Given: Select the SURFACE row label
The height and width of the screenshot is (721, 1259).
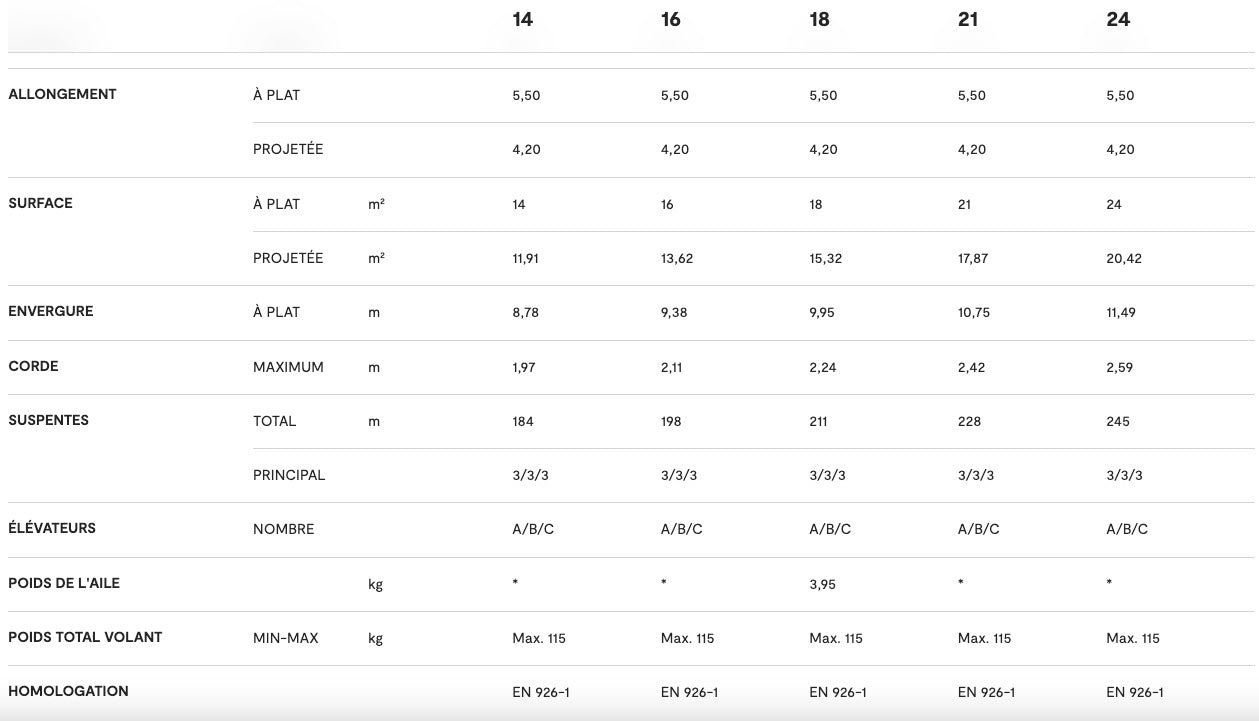Looking at the screenshot, I should [x=40, y=203].
